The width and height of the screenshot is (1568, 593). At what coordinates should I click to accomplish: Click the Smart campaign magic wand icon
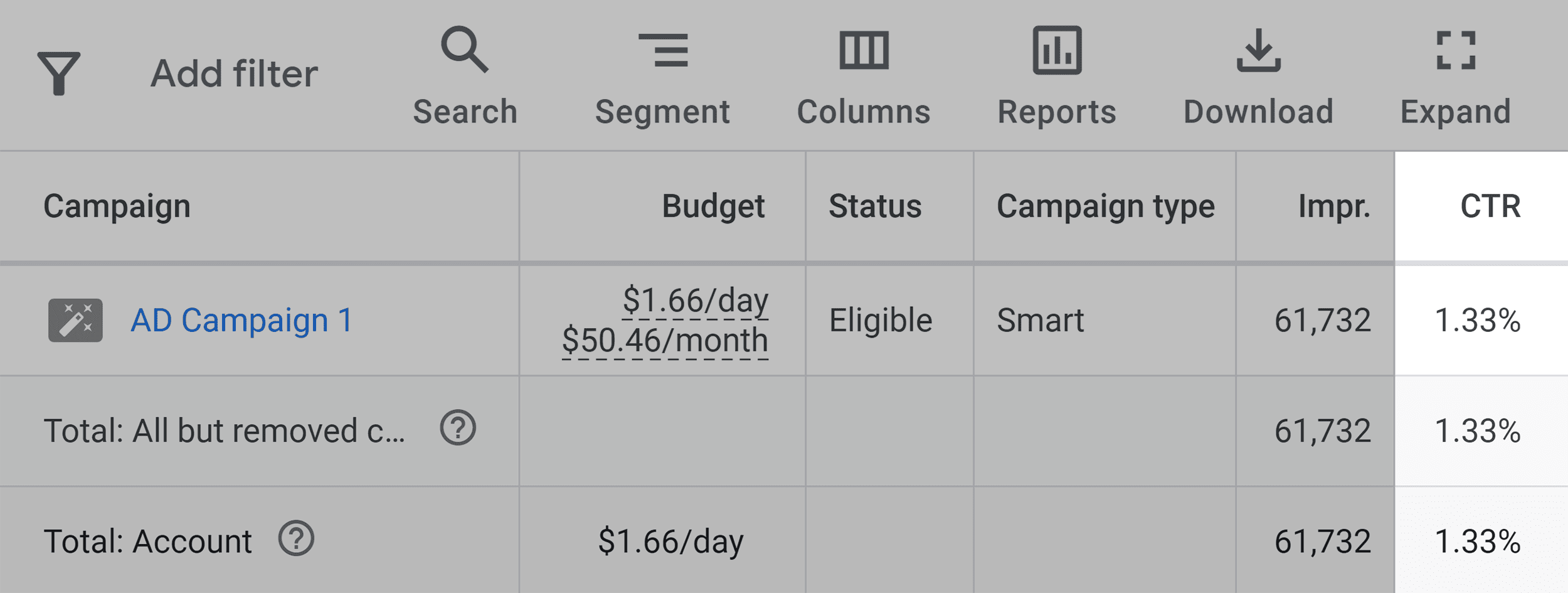[x=75, y=320]
